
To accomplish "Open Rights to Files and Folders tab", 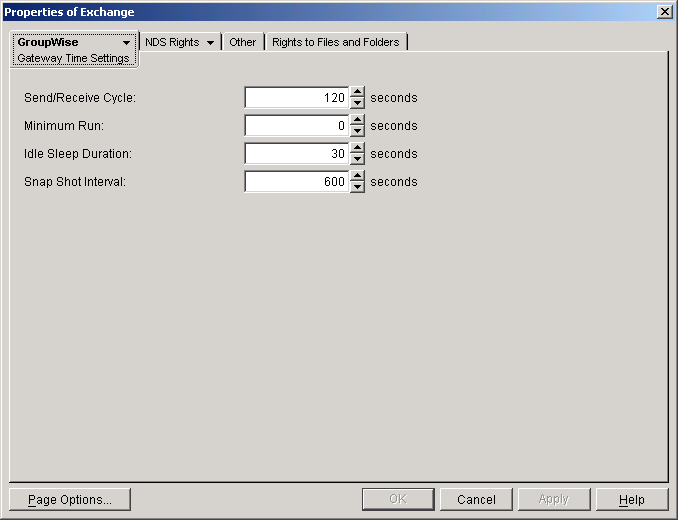I will (x=336, y=42).
